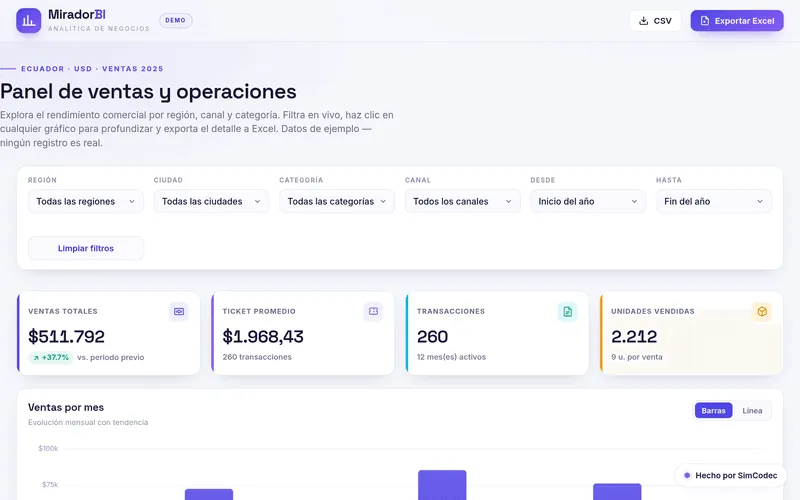This screenshot has width=800, height=500.
Task: Click the $100k axis label
Action: 48,448
